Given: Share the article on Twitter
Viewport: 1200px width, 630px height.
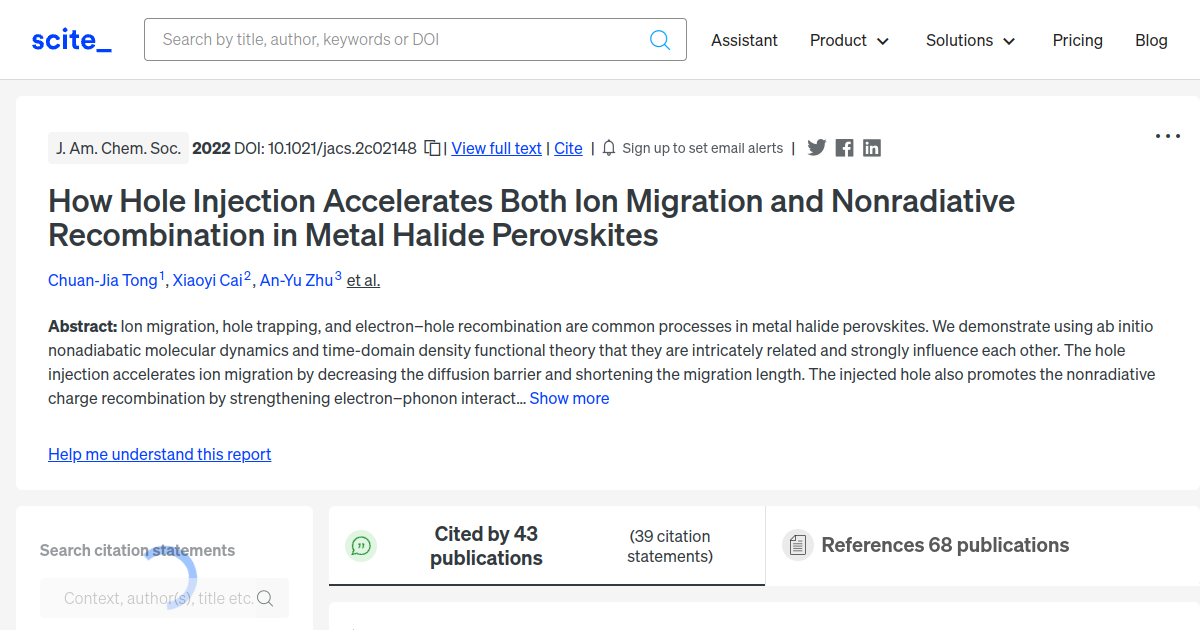Looking at the screenshot, I should click(817, 147).
